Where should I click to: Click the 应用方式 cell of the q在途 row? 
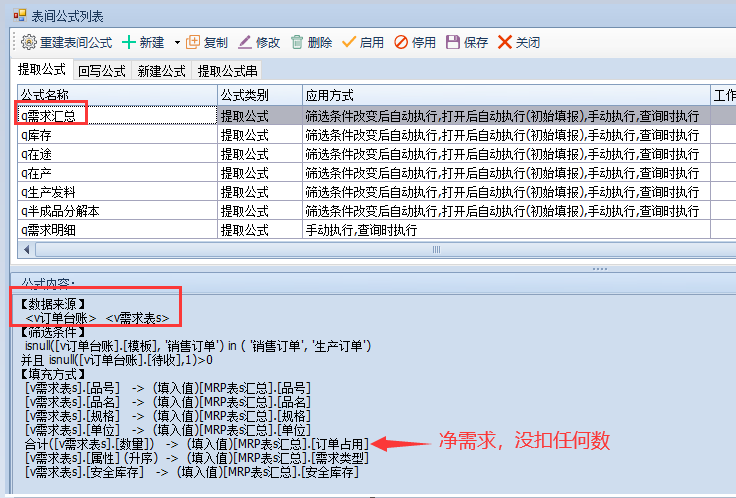click(x=506, y=154)
